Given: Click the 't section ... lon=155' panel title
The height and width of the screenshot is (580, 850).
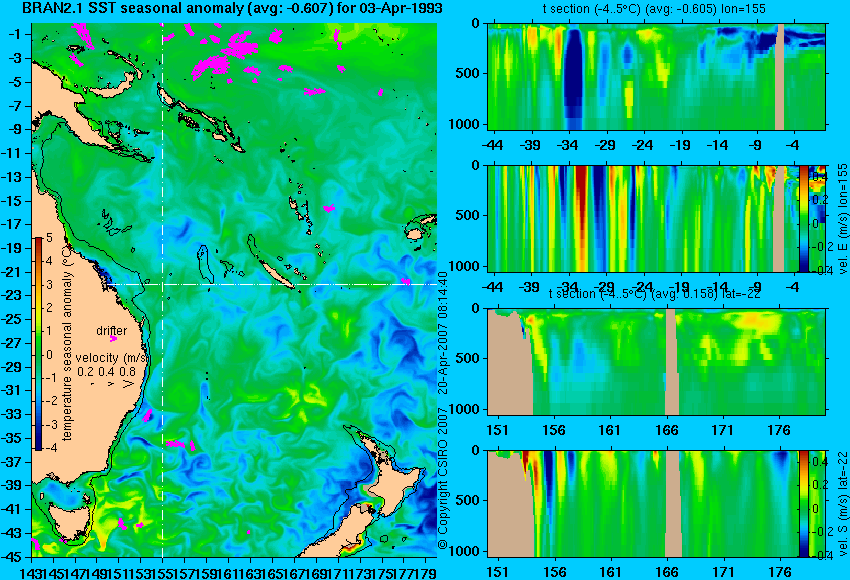Looking at the screenshot, I should (654, 9).
